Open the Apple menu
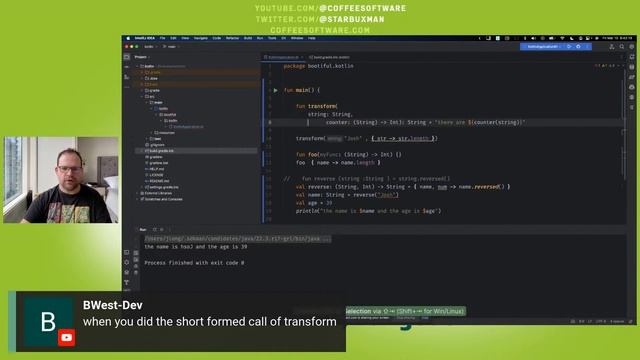Screen dimensions: 640x360 pyautogui.click(x=128, y=38)
